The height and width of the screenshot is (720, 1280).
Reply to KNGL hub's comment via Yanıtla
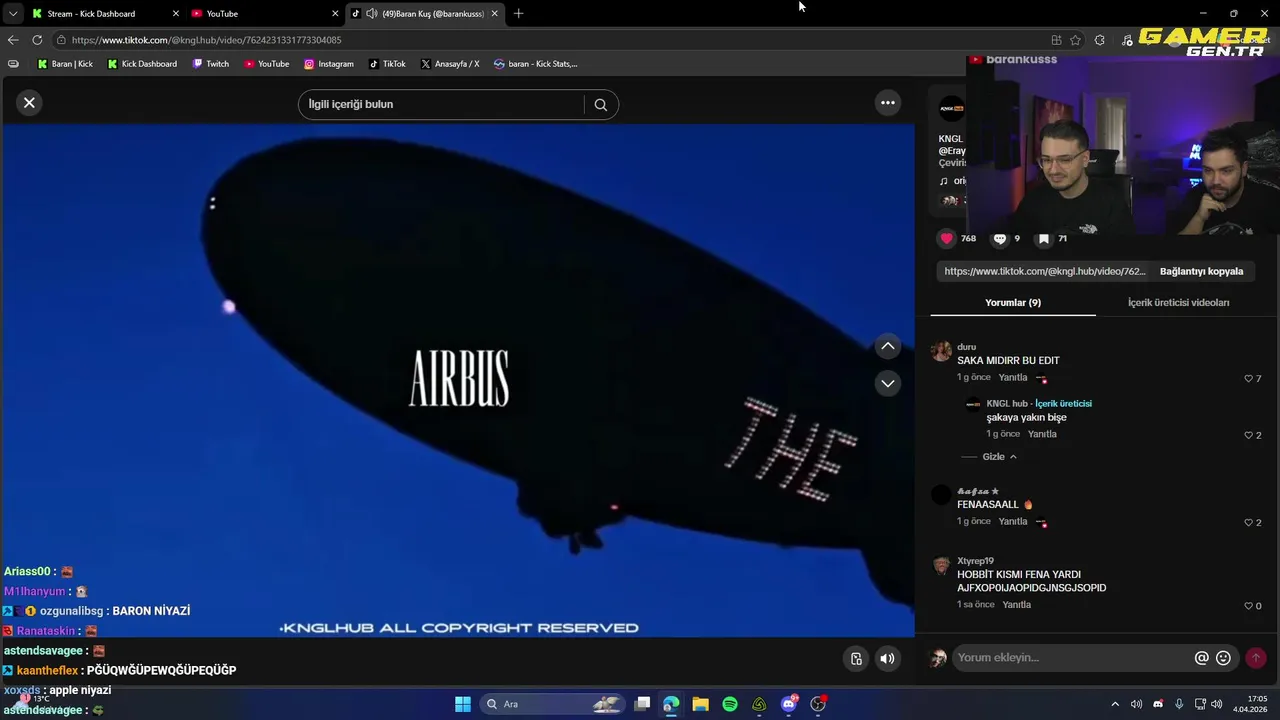point(1042,434)
